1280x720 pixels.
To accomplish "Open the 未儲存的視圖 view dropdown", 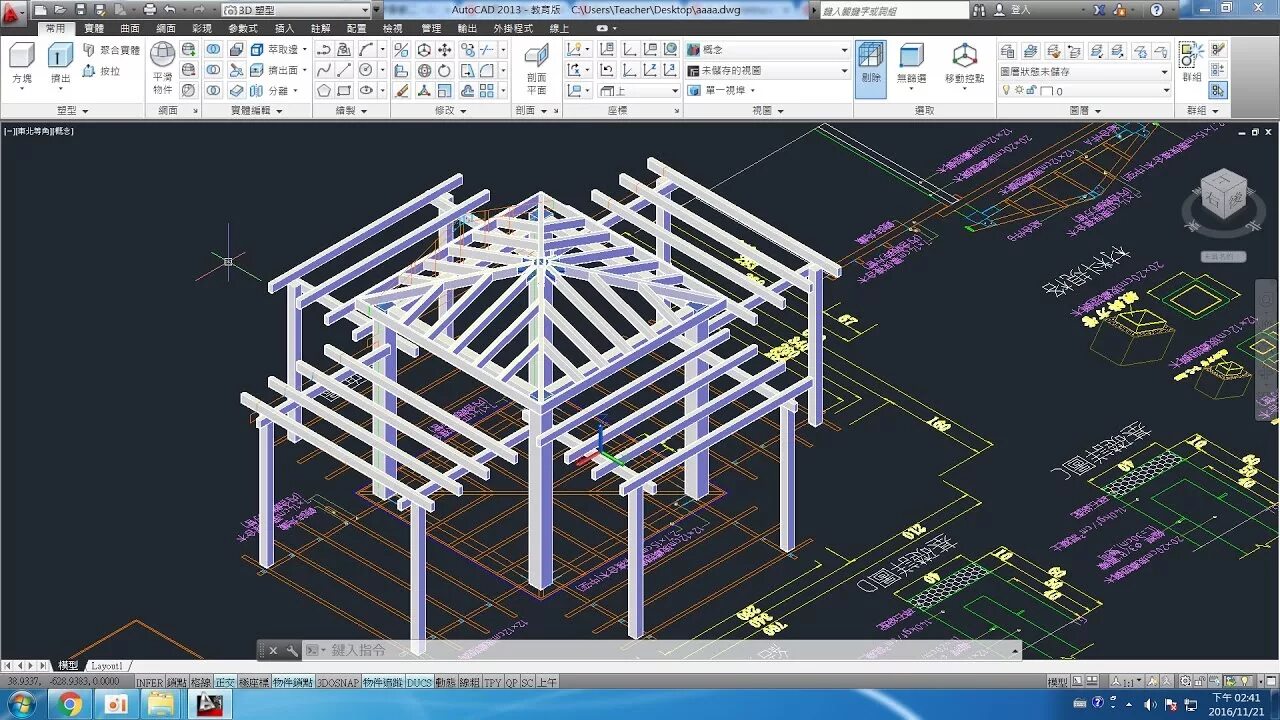I will (x=767, y=71).
